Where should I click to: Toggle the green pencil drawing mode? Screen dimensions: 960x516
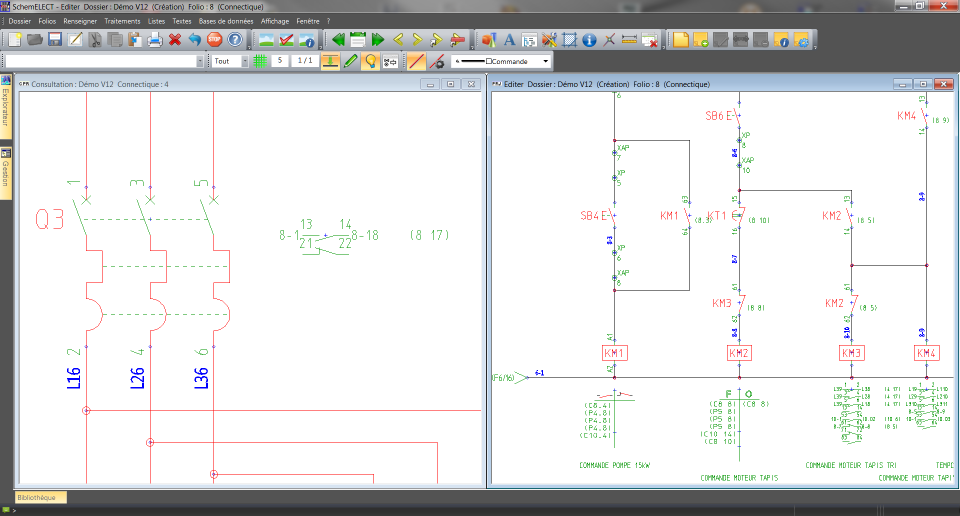(x=350, y=61)
